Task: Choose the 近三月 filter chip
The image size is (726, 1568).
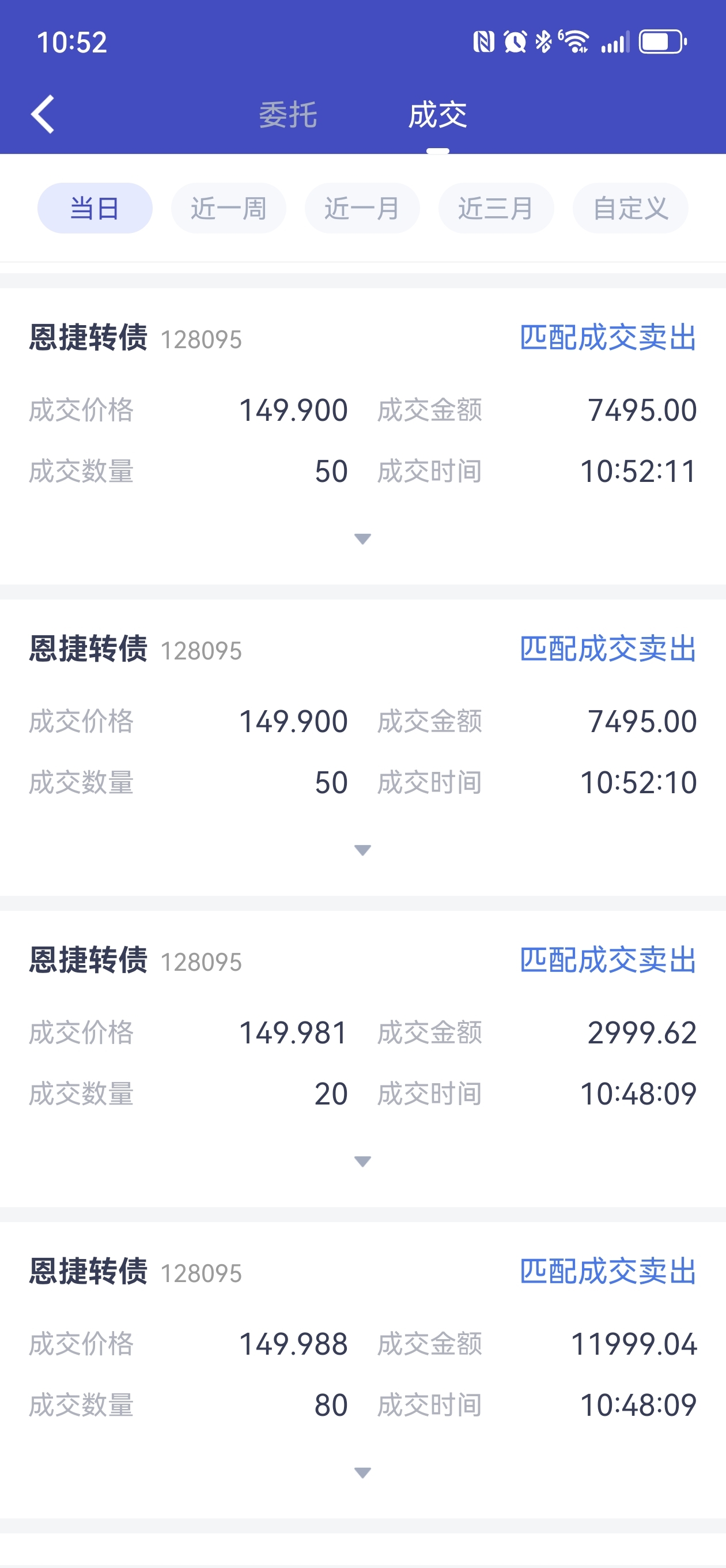Action: 496,208
